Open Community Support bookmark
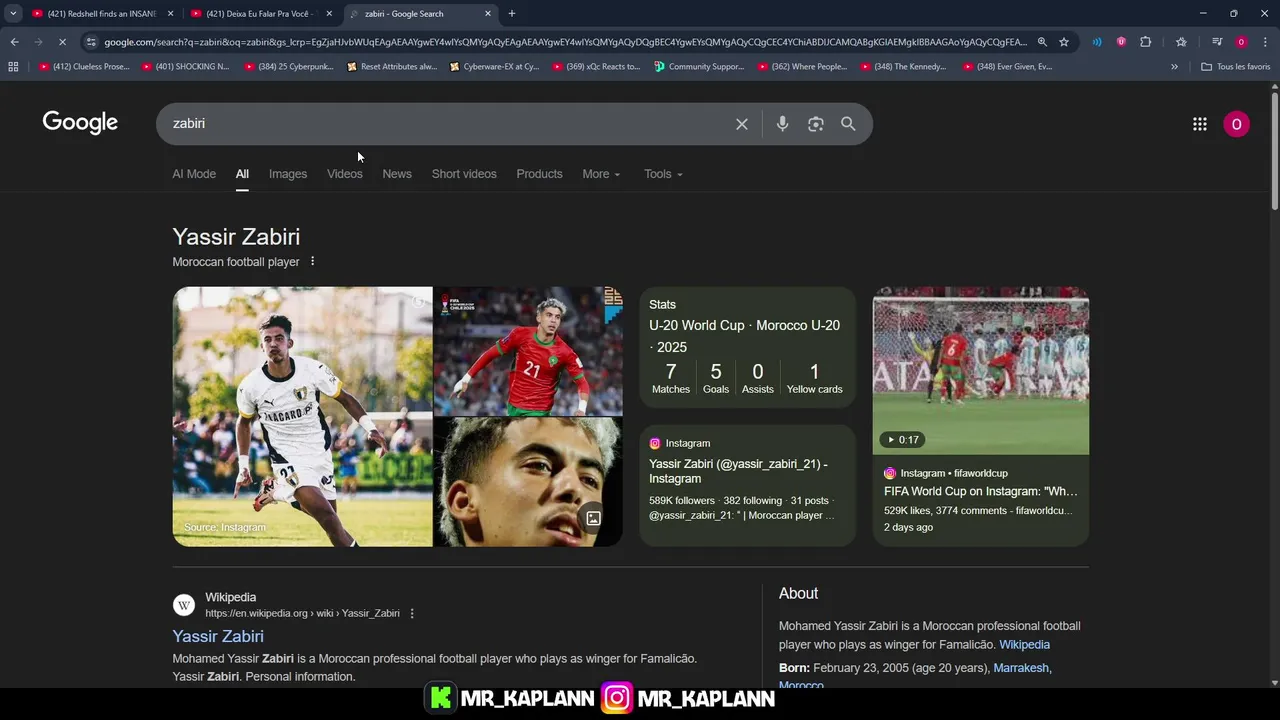 [x=699, y=67]
